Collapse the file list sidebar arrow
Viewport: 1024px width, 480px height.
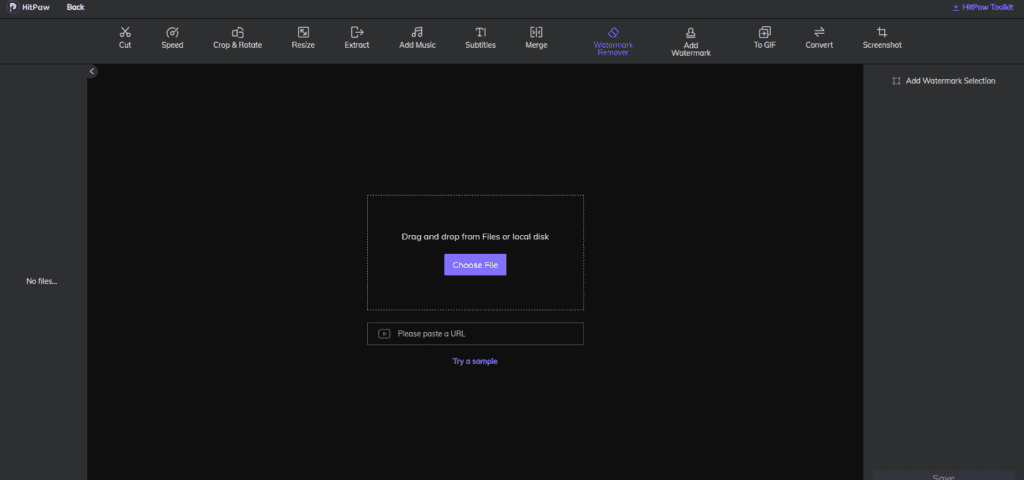(92, 71)
